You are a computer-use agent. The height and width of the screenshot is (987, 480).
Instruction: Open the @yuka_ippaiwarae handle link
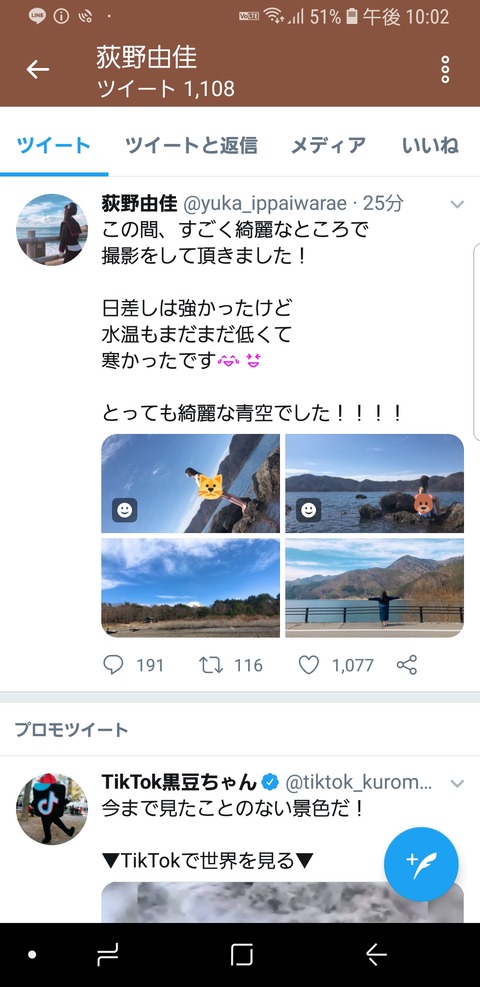click(265, 204)
